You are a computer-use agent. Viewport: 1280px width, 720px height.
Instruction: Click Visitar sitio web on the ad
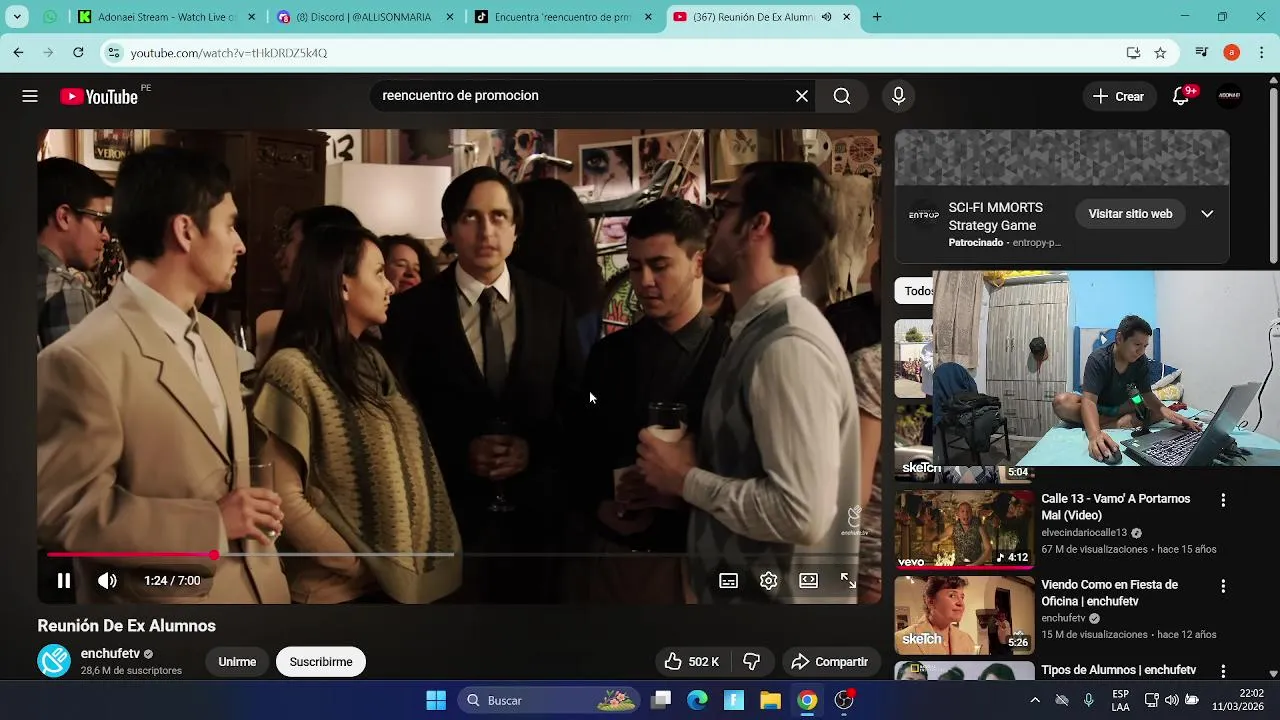pos(1130,214)
